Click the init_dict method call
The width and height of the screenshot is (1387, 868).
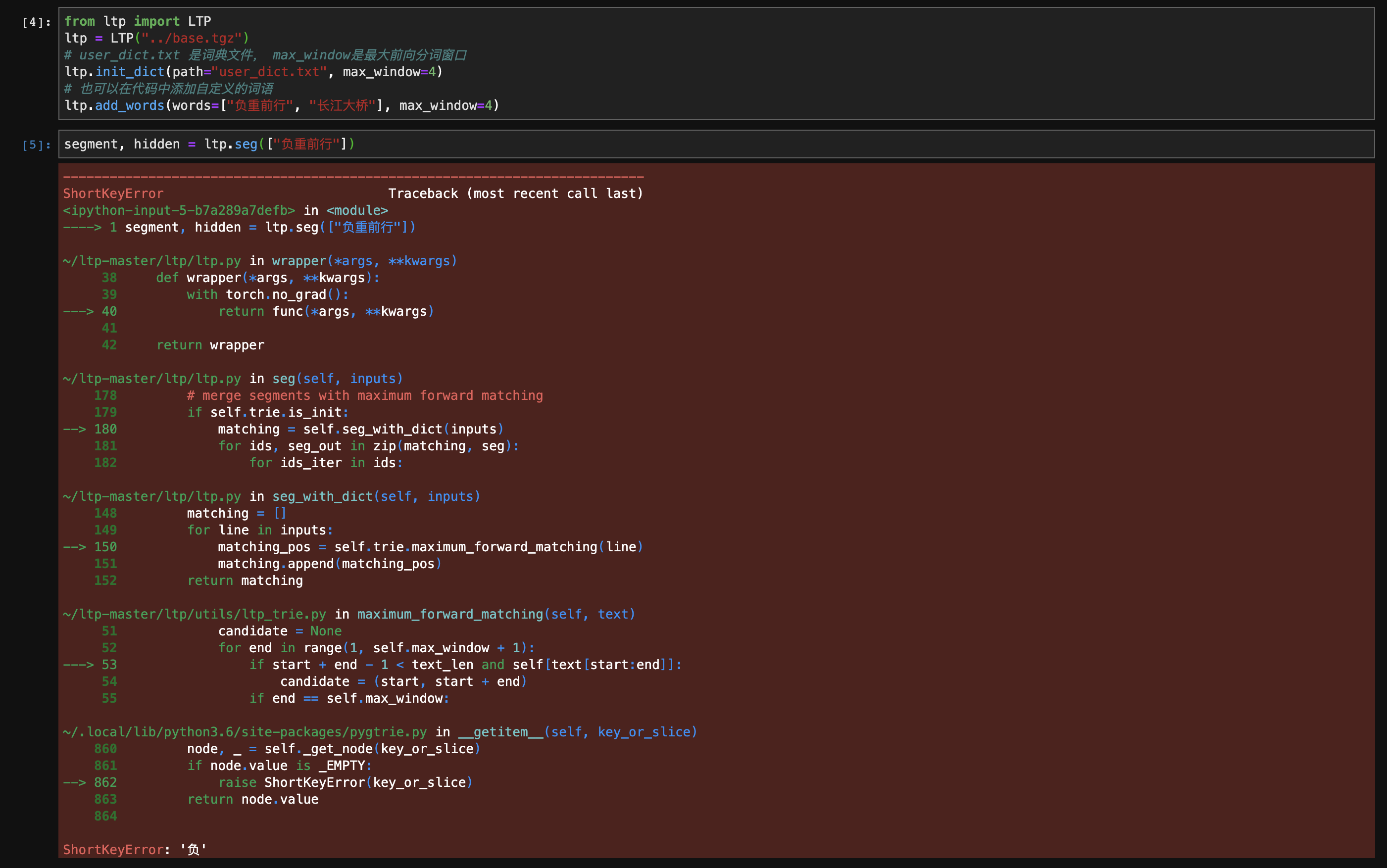[x=130, y=72]
